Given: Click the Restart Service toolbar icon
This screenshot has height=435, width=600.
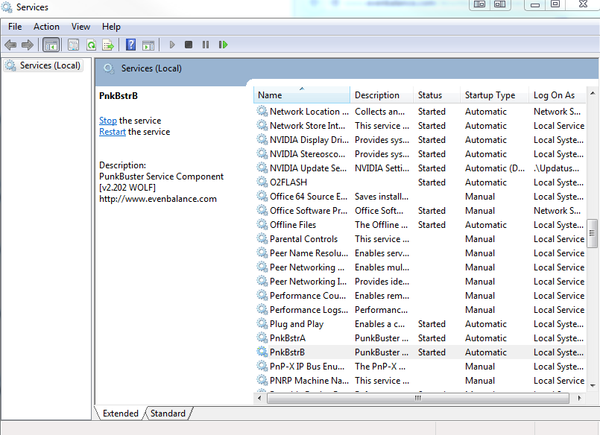Looking at the screenshot, I should [223, 45].
